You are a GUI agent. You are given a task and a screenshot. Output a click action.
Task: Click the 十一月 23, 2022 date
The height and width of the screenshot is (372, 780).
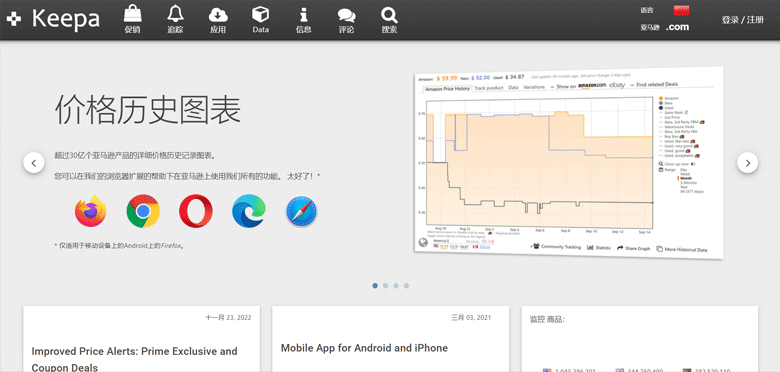click(x=228, y=317)
